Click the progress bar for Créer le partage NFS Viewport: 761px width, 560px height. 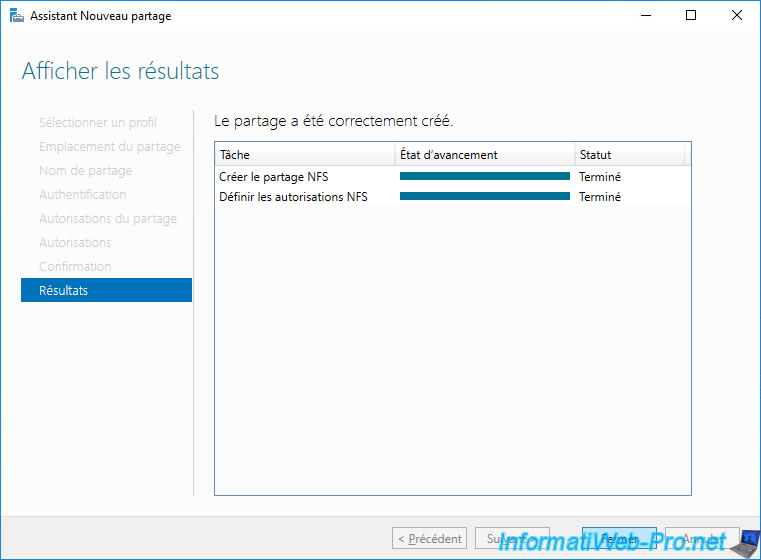(x=484, y=177)
